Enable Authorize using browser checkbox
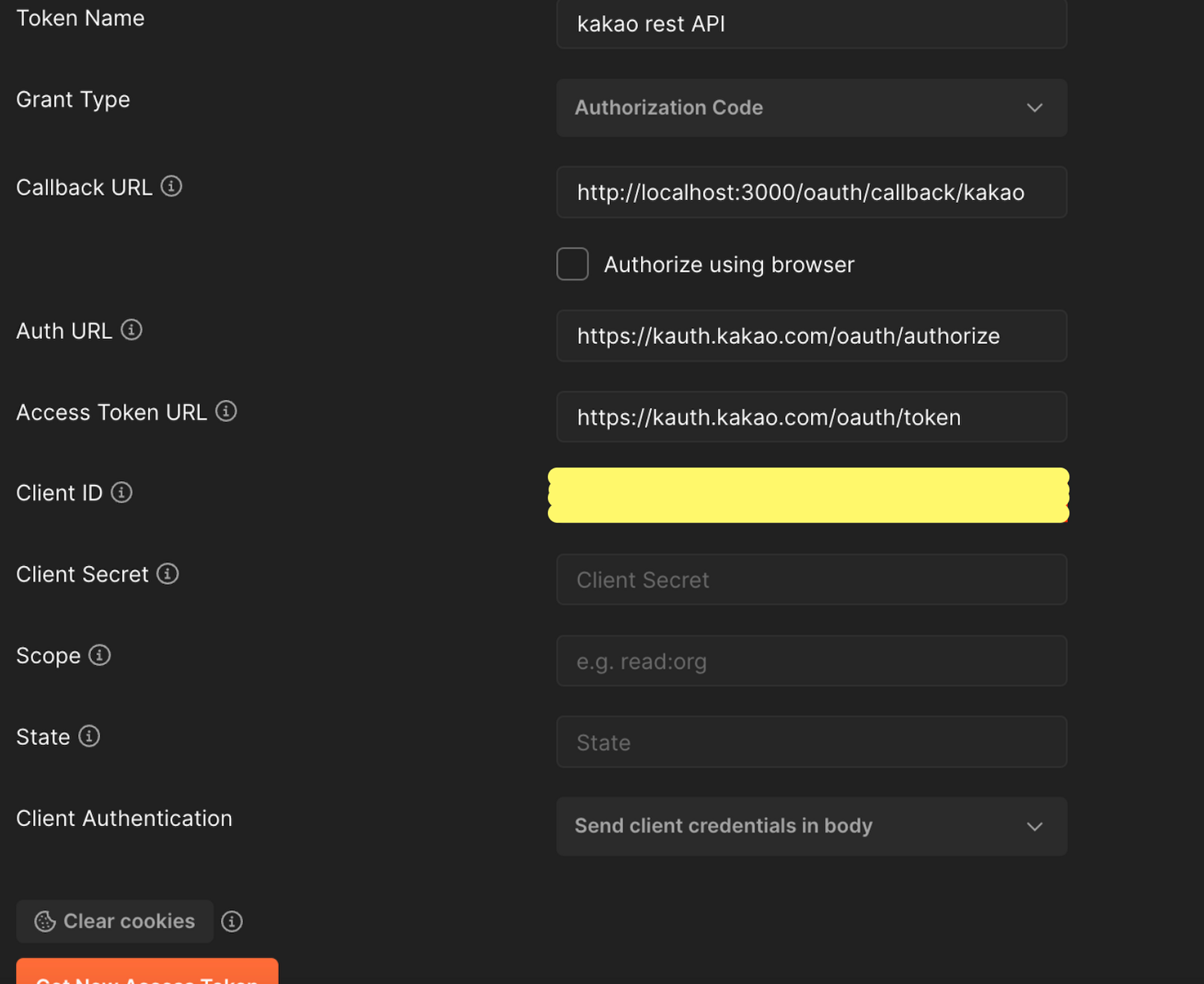The image size is (1204, 984). [x=572, y=264]
